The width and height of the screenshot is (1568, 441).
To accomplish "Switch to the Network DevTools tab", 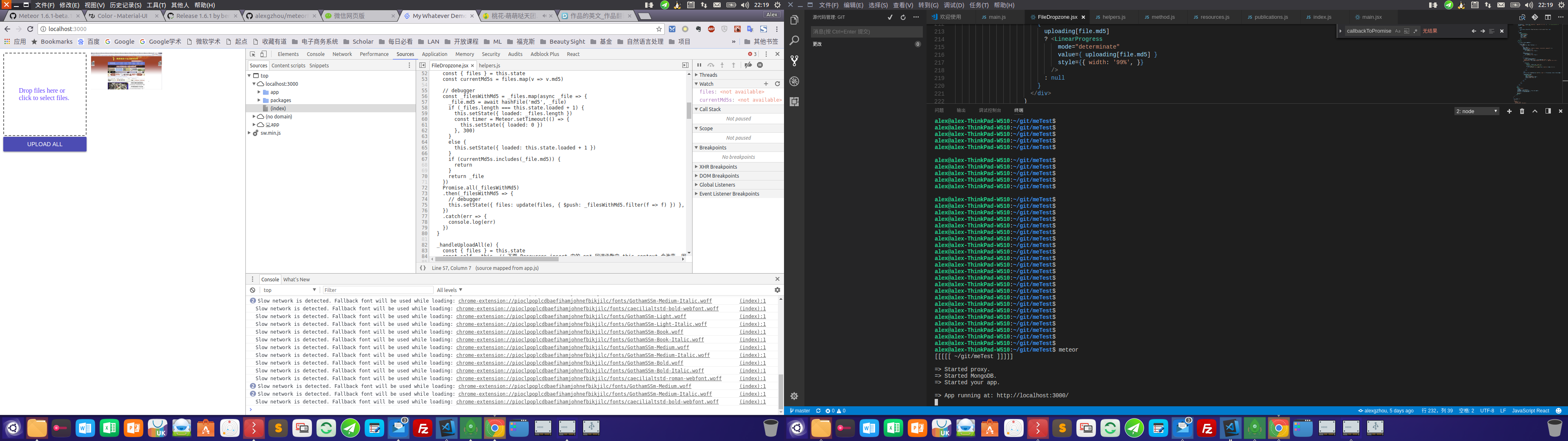I will pos(342,54).
